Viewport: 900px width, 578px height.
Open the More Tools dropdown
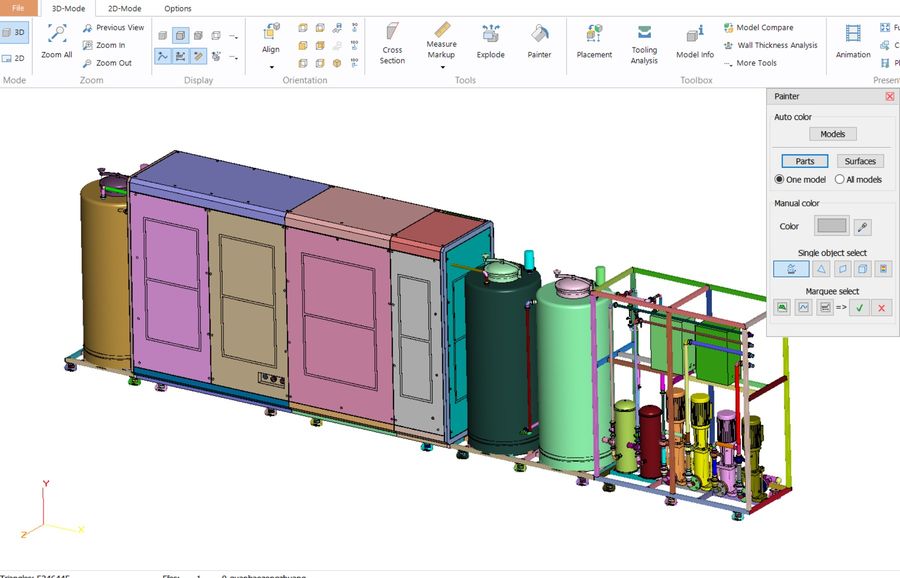(750, 63)
